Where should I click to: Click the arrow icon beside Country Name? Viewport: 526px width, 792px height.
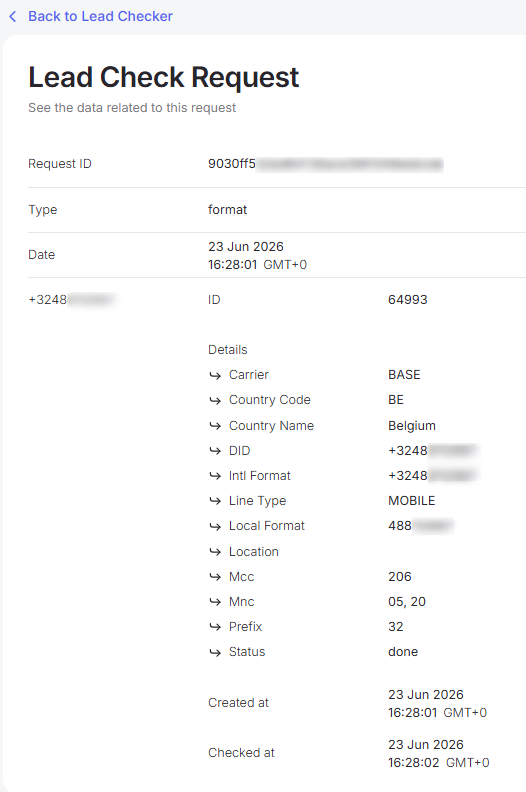[x=215, y=426]
